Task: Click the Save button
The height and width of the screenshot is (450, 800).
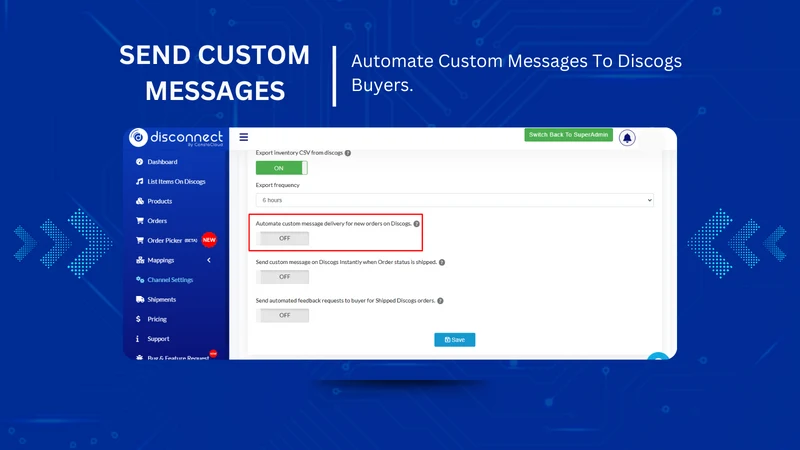Action: [x=455, y=340]
